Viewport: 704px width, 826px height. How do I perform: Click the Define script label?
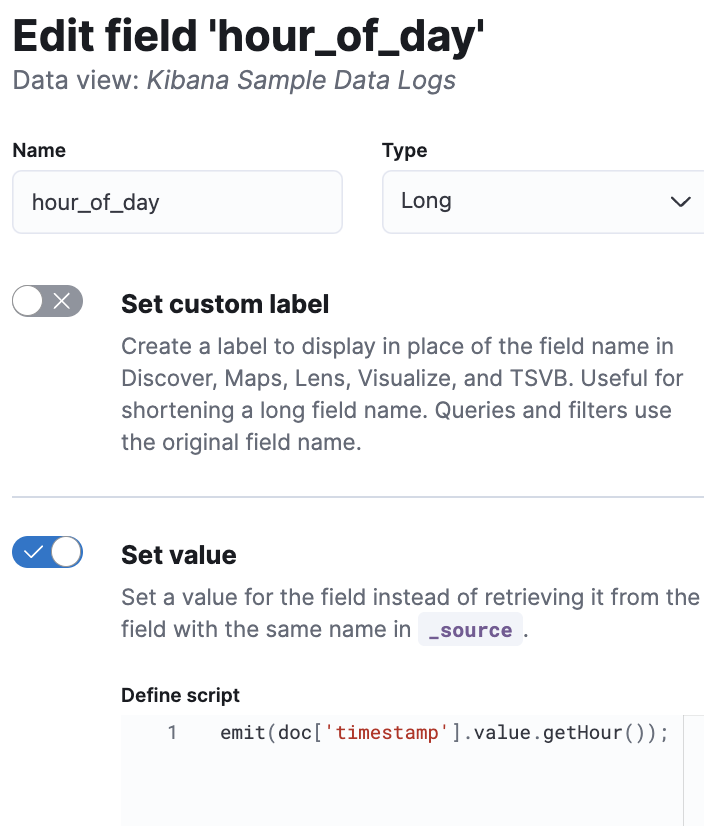click(180, 695)
